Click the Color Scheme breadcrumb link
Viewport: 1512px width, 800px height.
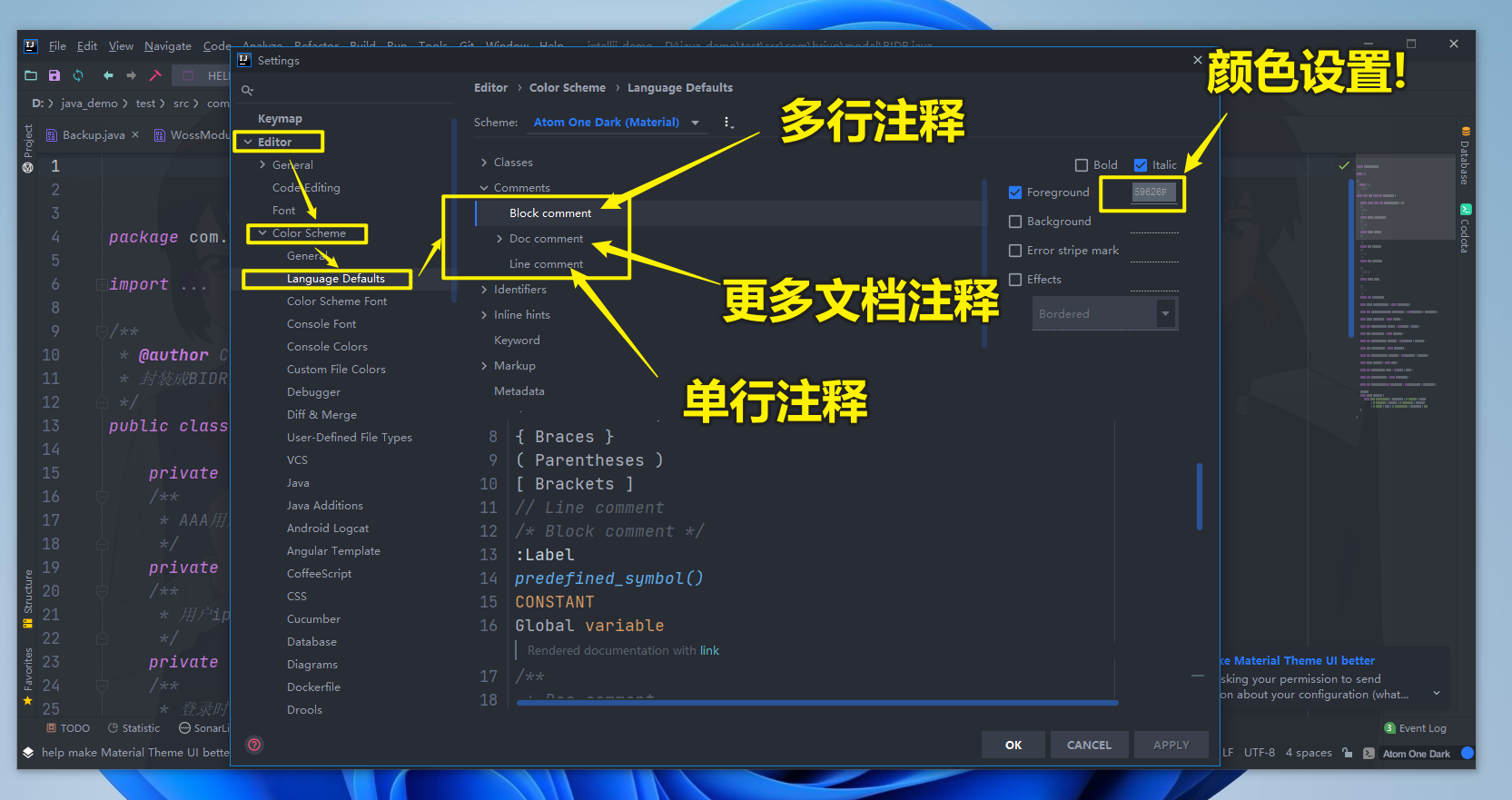coord(568,88)
